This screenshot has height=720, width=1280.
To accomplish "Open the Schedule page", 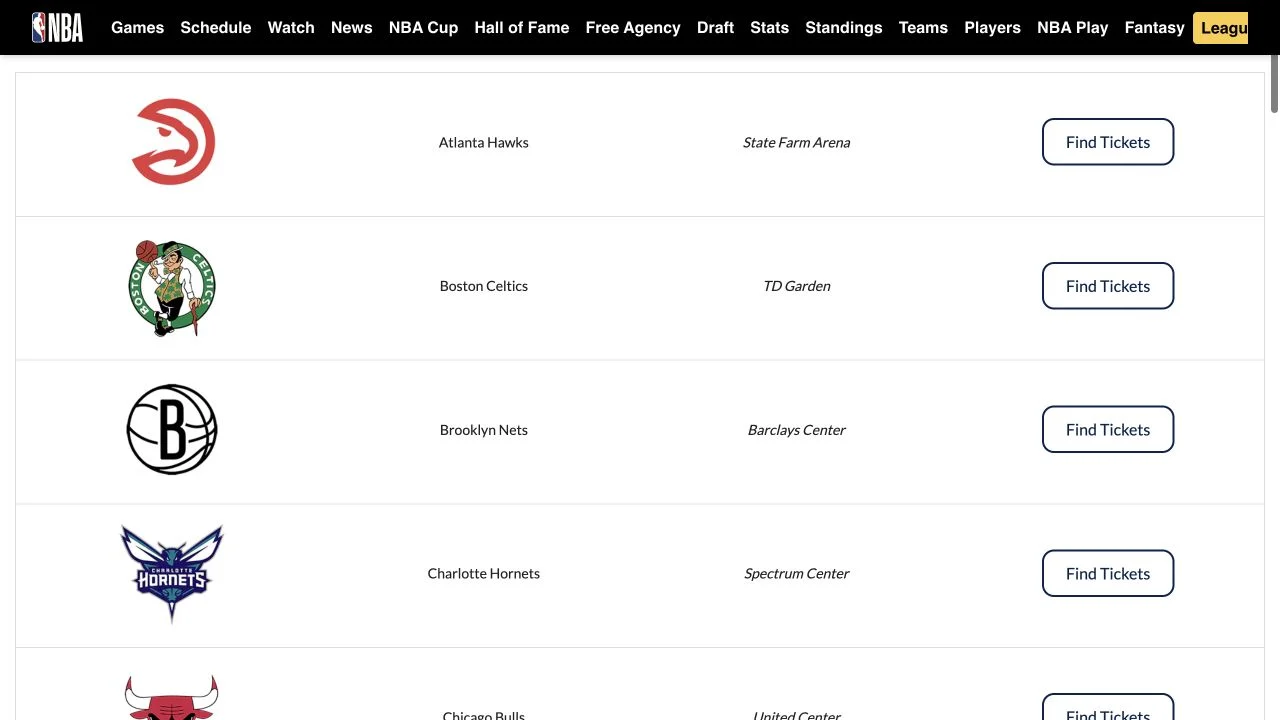I will 216,27.
